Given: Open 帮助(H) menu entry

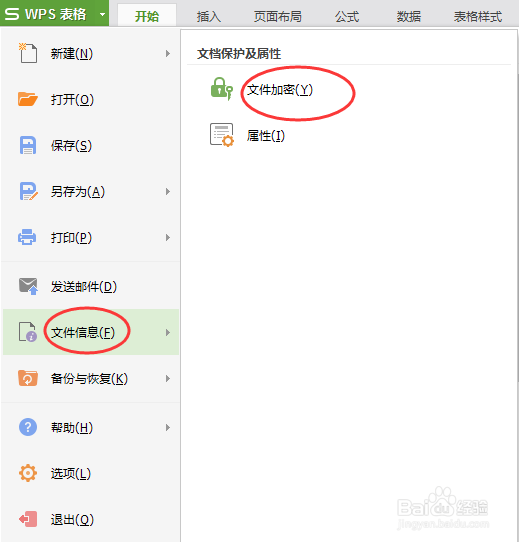Looking at the screenshot, I should [91, 428].
